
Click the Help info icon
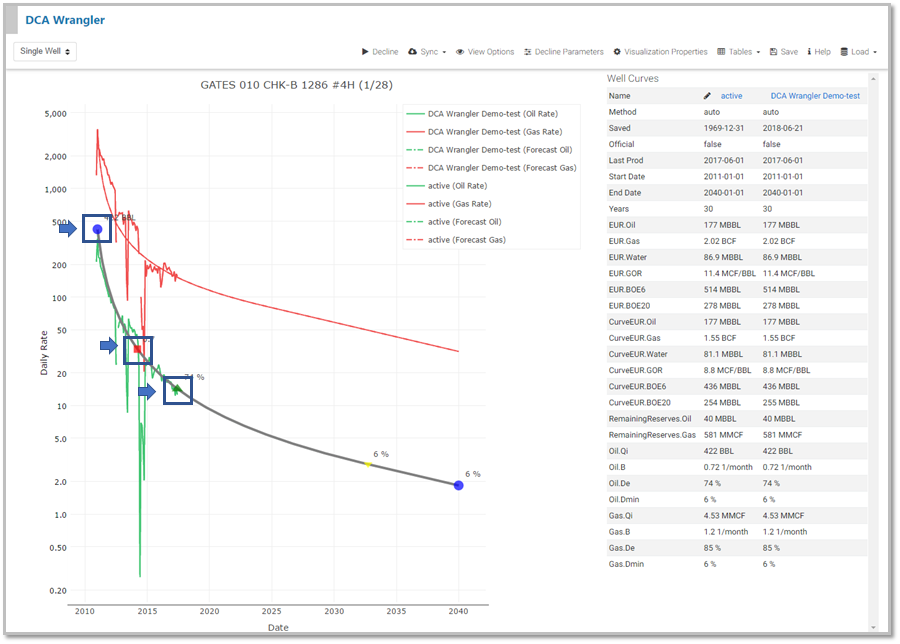pyautogui.click(x=809, y=52)
